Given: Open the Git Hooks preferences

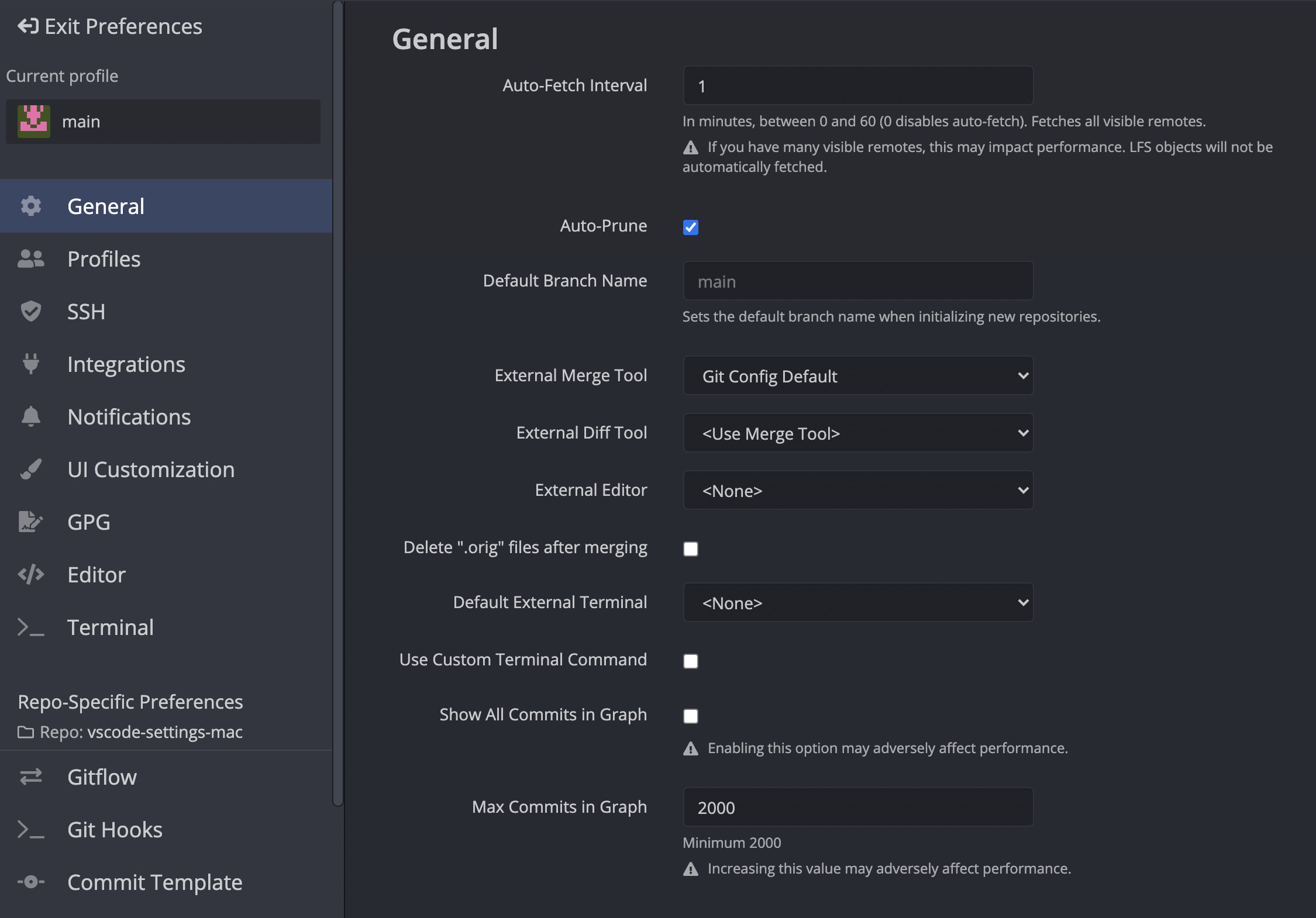Looking at the screenshot, I should 115,829.
